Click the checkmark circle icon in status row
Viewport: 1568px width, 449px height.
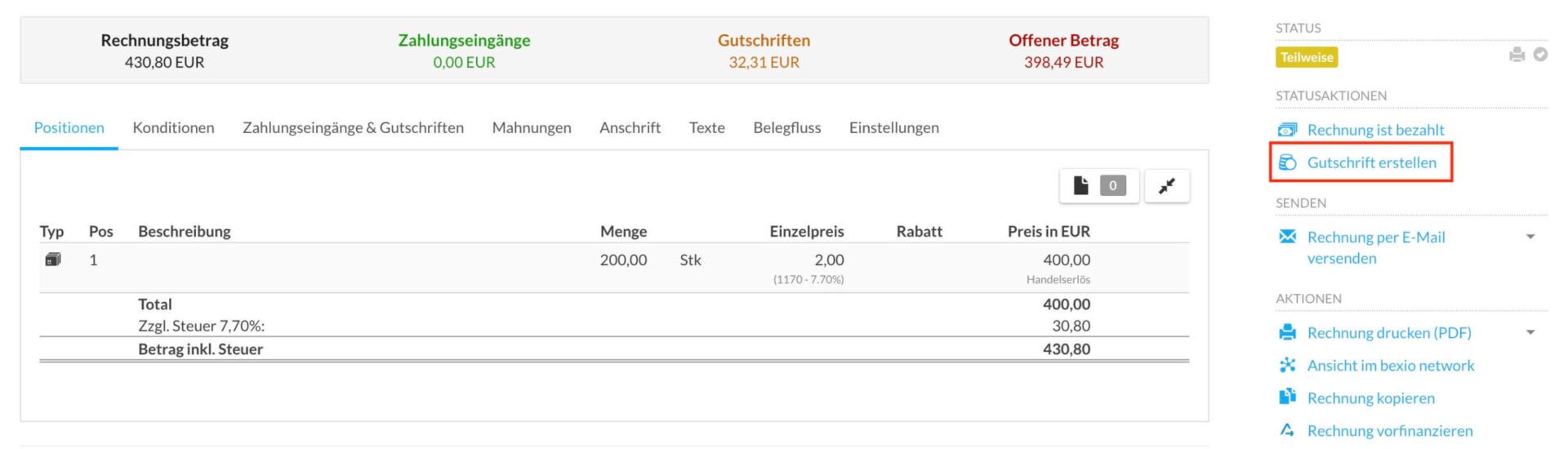point(1540,55)
